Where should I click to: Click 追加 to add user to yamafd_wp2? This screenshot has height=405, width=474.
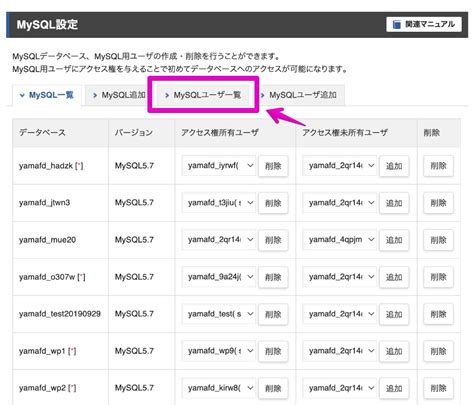pos(394,388)
